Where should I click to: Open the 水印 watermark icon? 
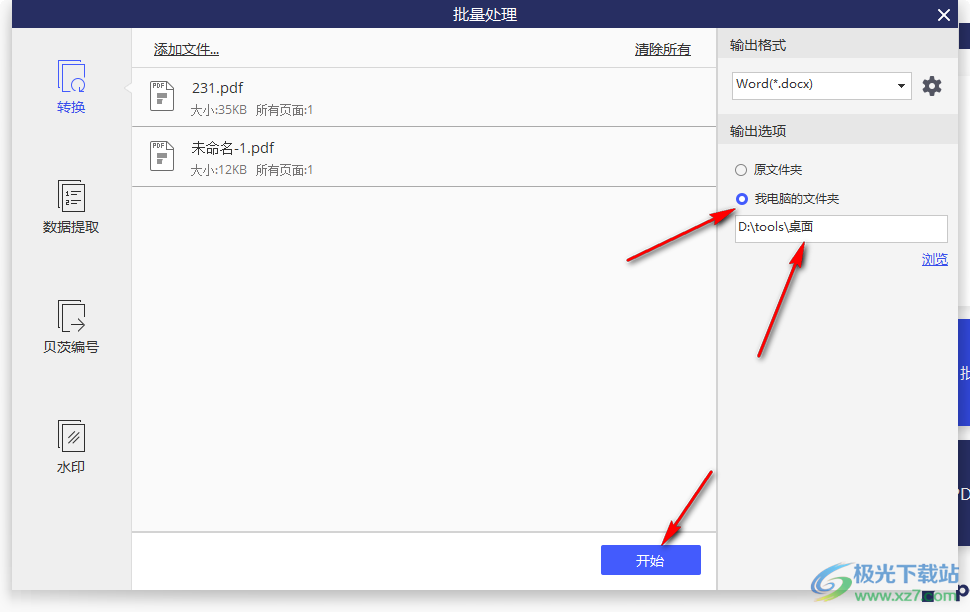[71, 436]
